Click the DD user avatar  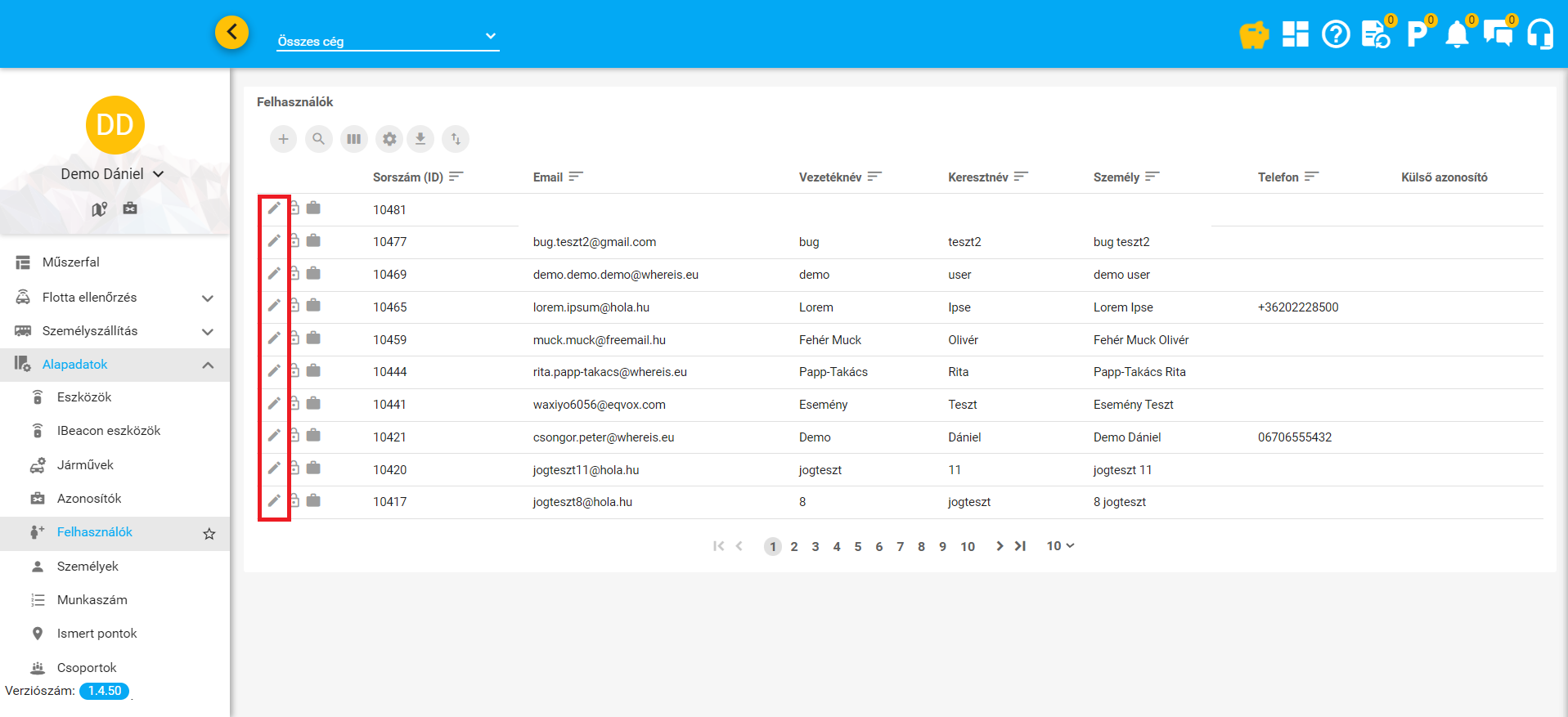click(x=115, y=125)
